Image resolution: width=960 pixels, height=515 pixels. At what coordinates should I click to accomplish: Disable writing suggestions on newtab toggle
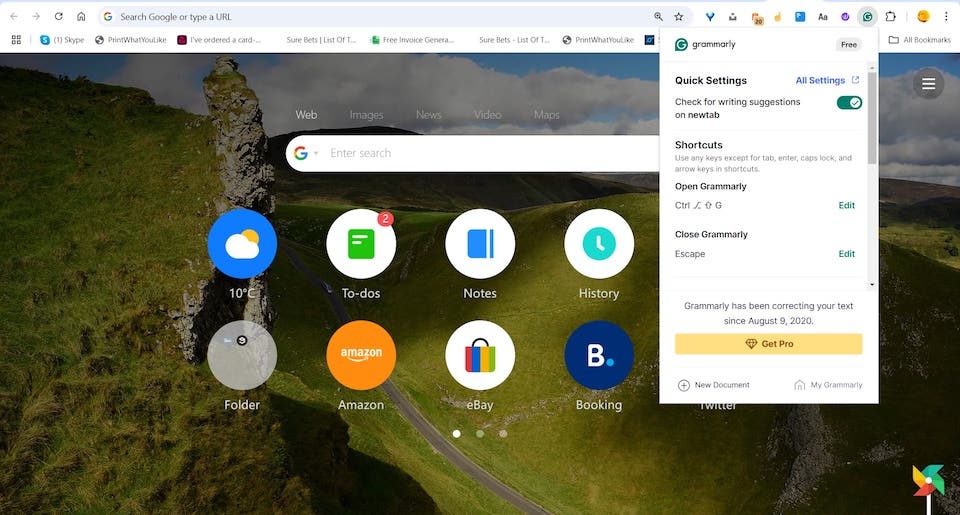click(x=849, y=102)
